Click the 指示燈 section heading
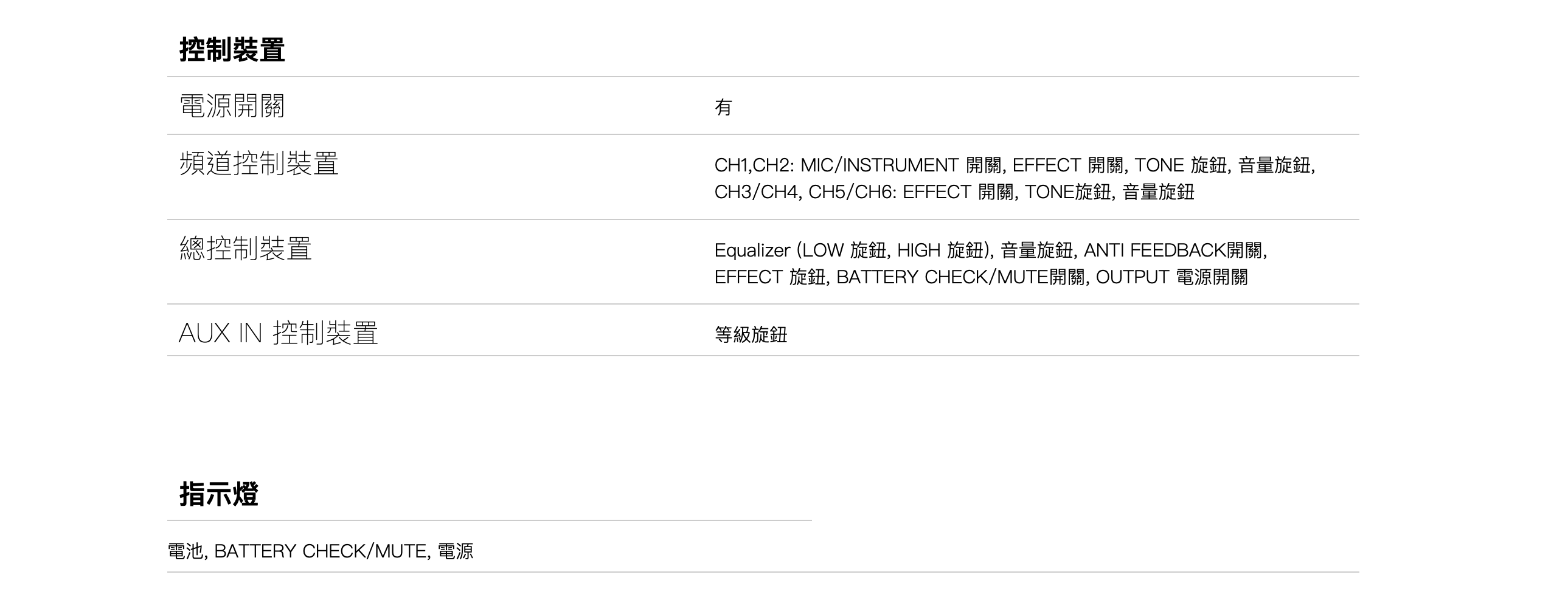The image size is (1568, 614). pos(218,494)
